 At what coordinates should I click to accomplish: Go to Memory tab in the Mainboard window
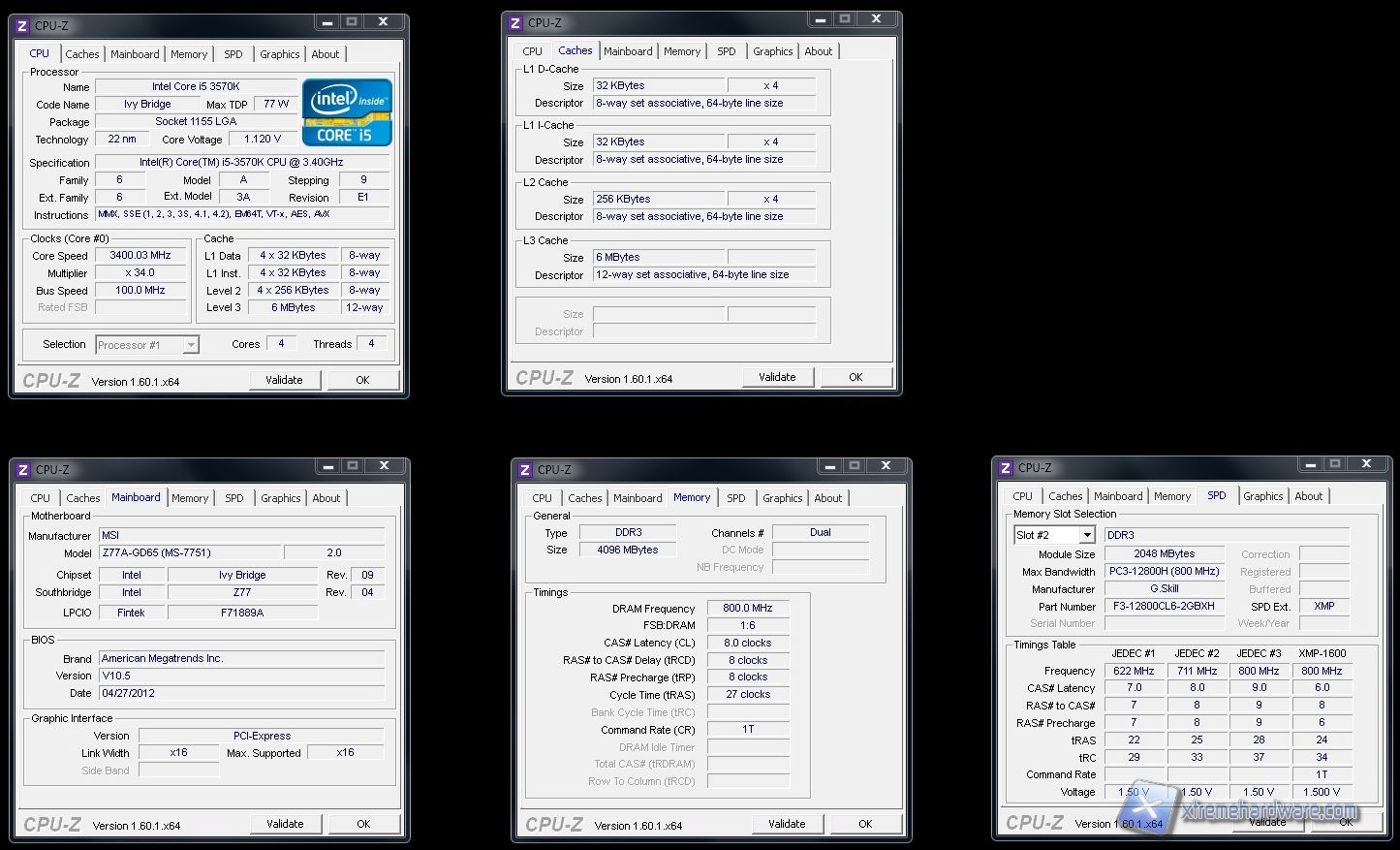point(190,498)
